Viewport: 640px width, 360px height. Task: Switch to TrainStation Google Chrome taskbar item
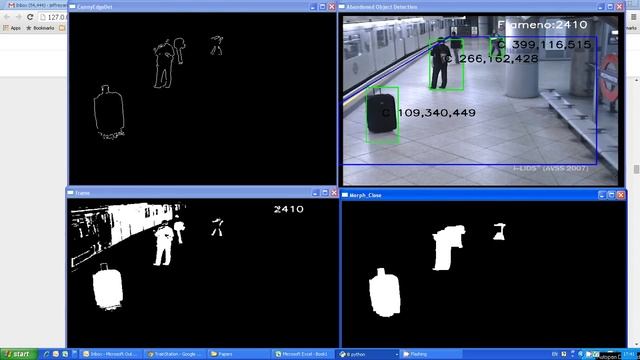(x=175, y=354)
